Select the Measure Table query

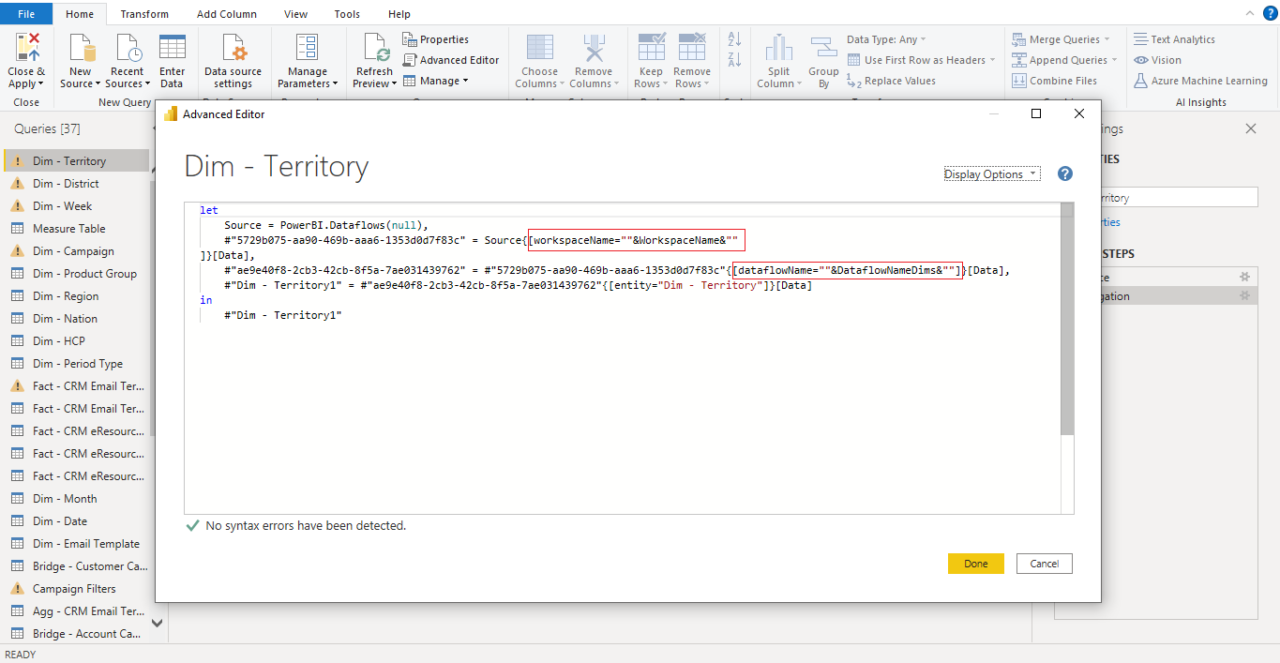click(68, 229)
